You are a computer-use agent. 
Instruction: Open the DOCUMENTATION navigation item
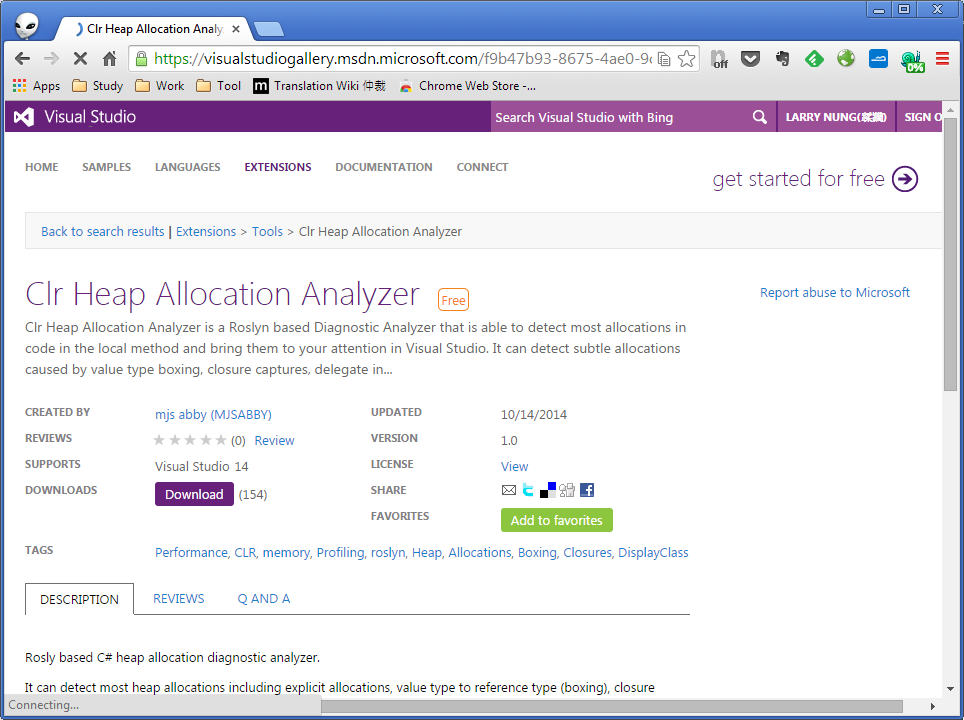(384, 167)
